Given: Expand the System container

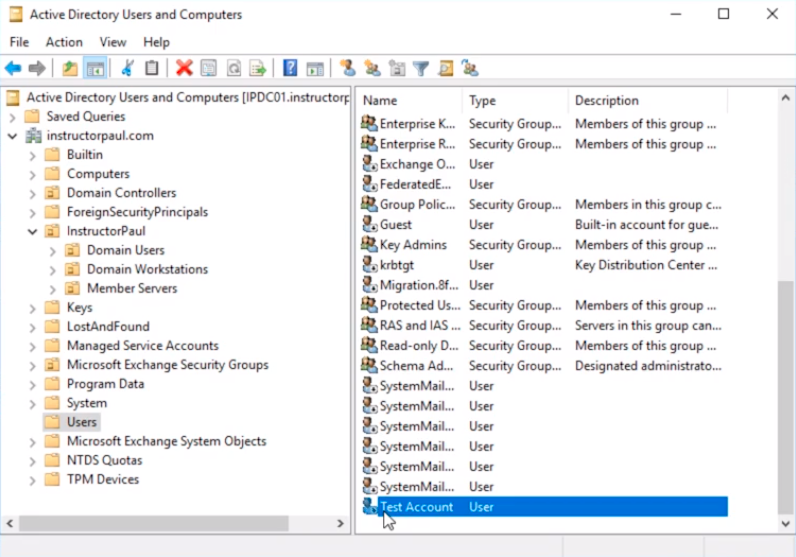Looking at the screenshot, I should point(32,404).
